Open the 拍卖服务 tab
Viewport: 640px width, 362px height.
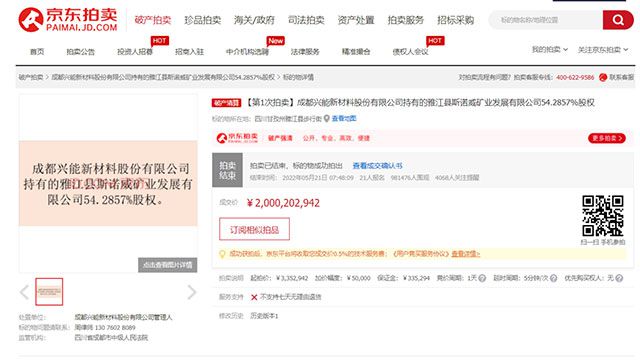coord(406,20)
